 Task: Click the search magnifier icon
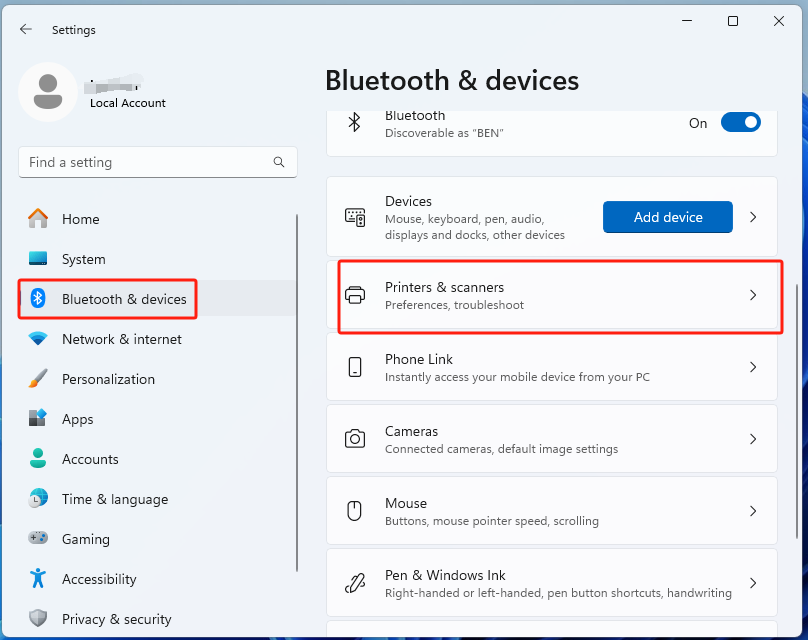(x=279, y=162)
